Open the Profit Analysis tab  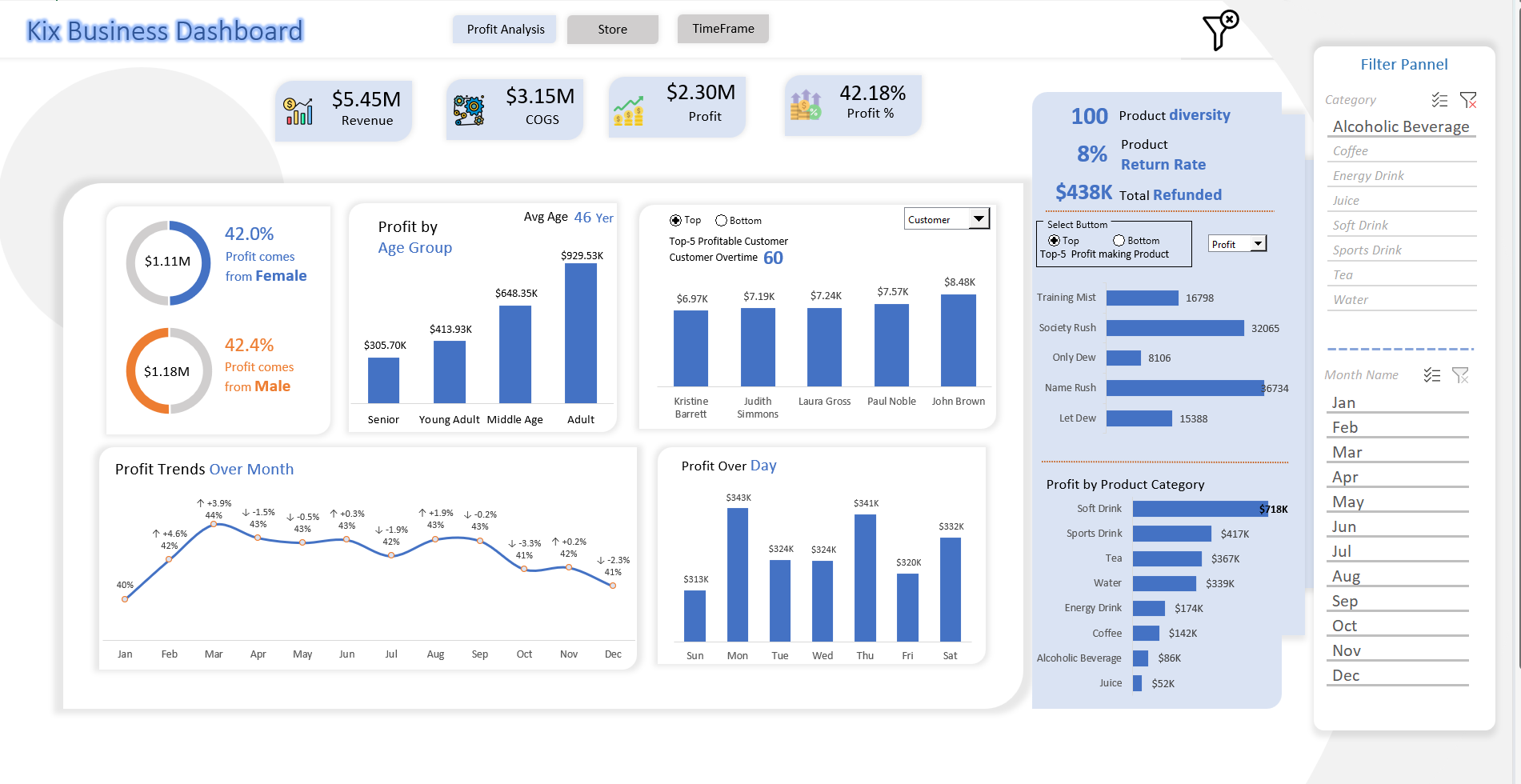[505, 30]
